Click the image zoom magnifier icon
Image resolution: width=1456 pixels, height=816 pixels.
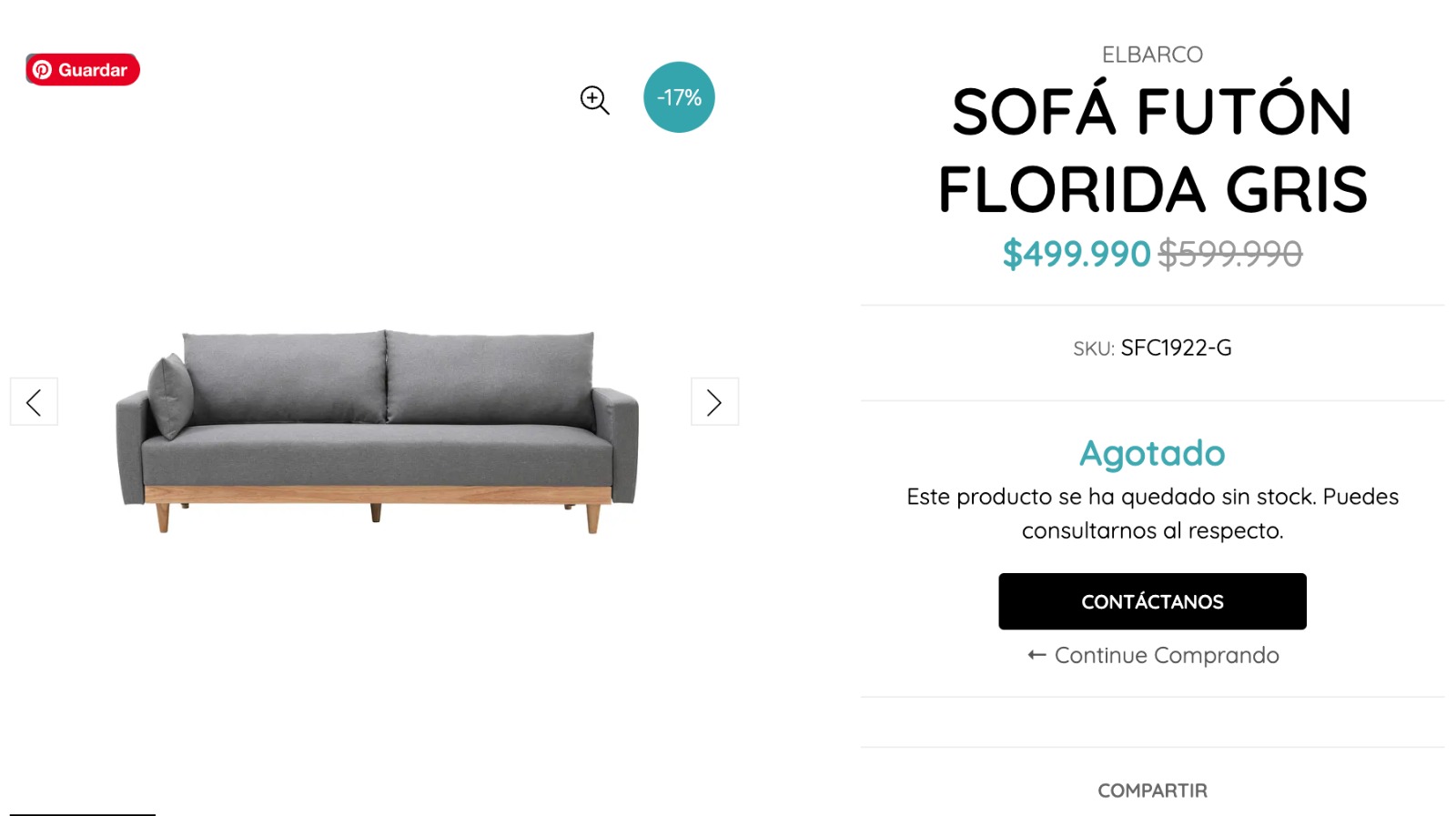[594, 100]
